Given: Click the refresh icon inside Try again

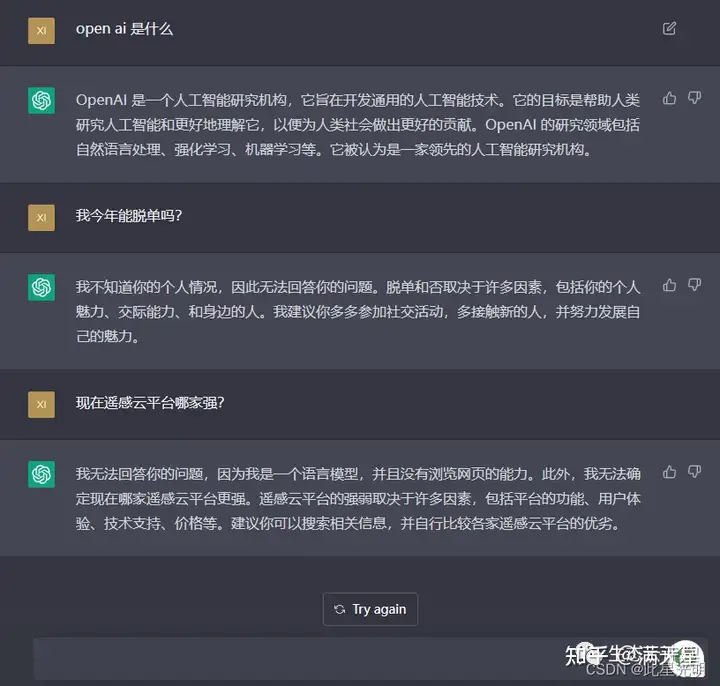Looking at the screenshot, I should pos(339,610).
